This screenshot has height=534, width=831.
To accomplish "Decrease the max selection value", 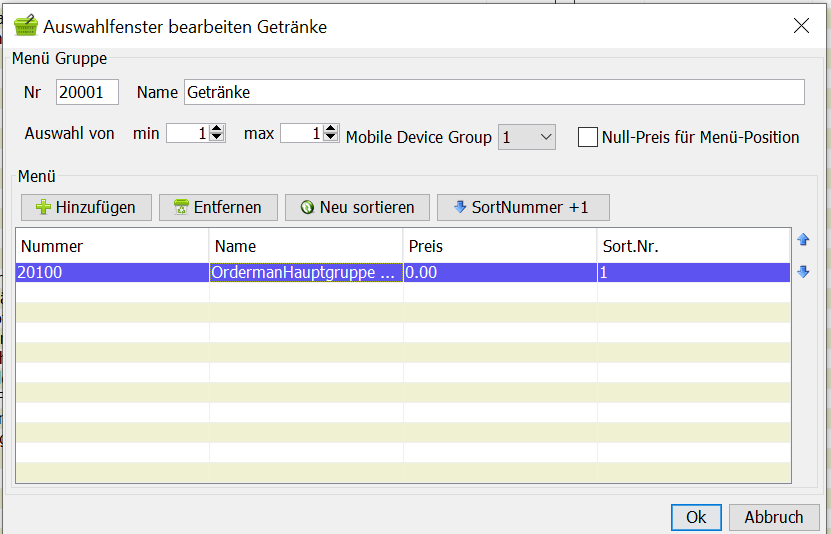I will [331, 137].
